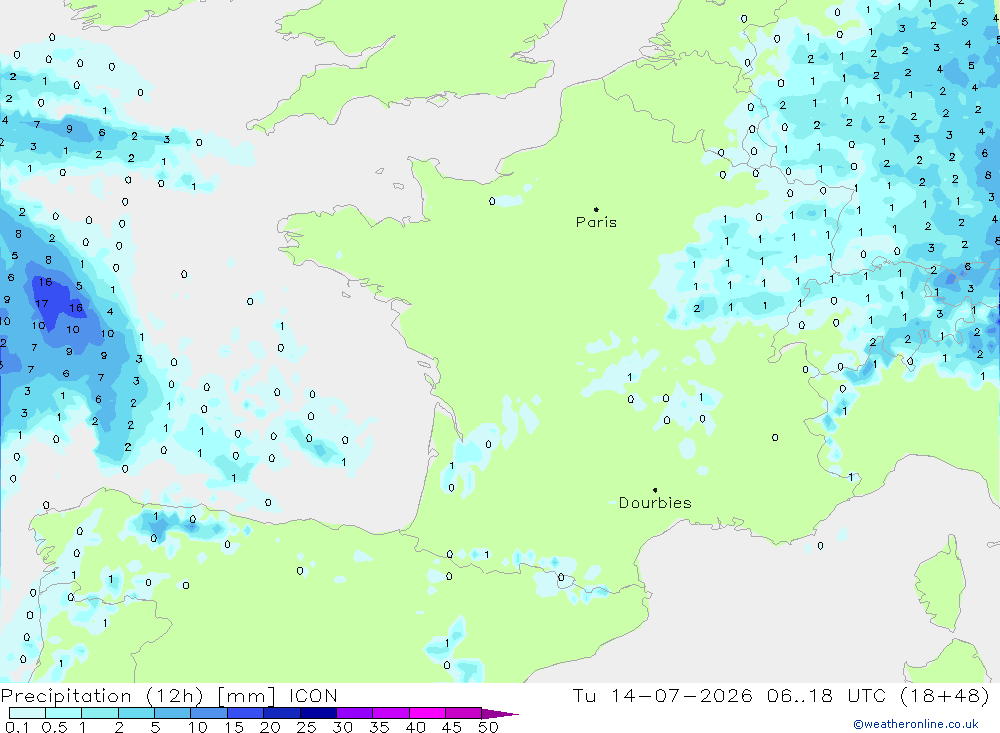Image resolution: width=1000 pixels, height=733 pixels.
Task: Click the Dourbies location dot marker
Action: coord(655,490)
